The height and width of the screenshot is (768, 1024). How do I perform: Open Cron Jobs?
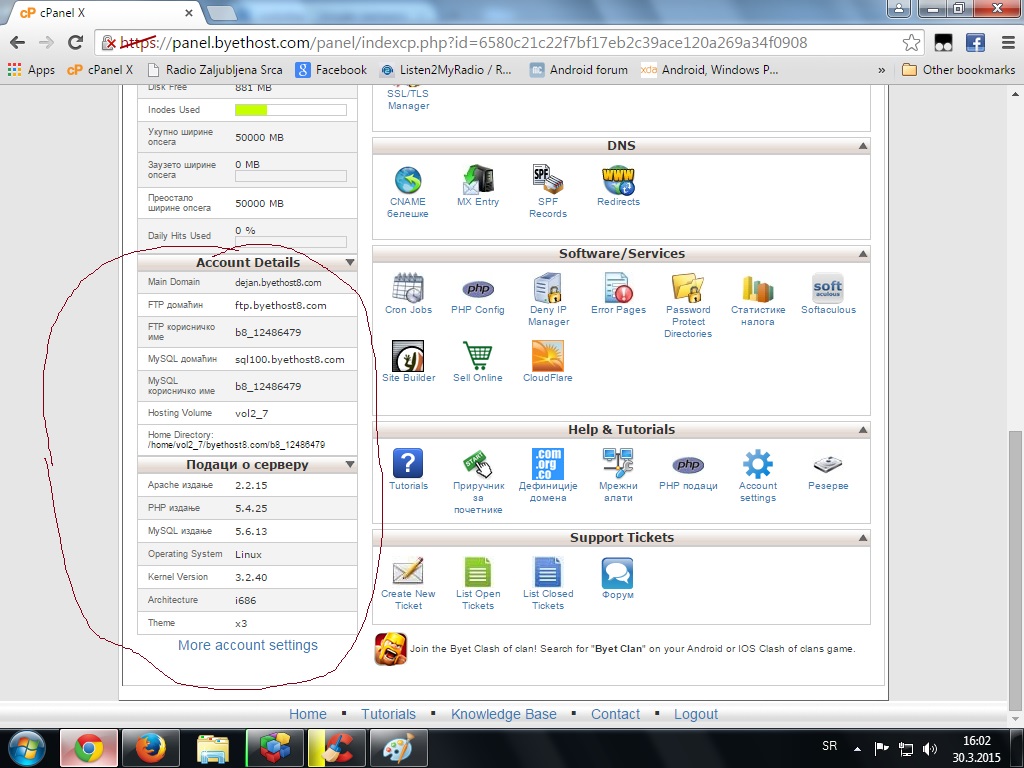pyautogui.click(x=409, y=288)
